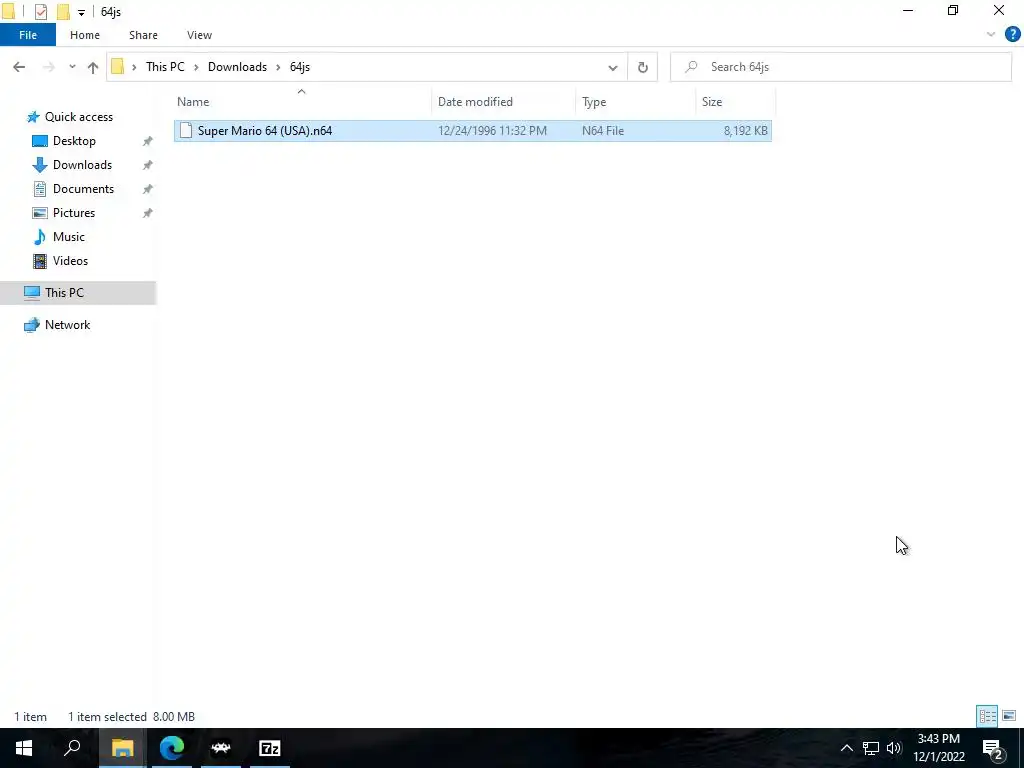Viewport: 1024px width, 768px height.
Task: Open Documents in navigation pane
Action: point(83,189)
